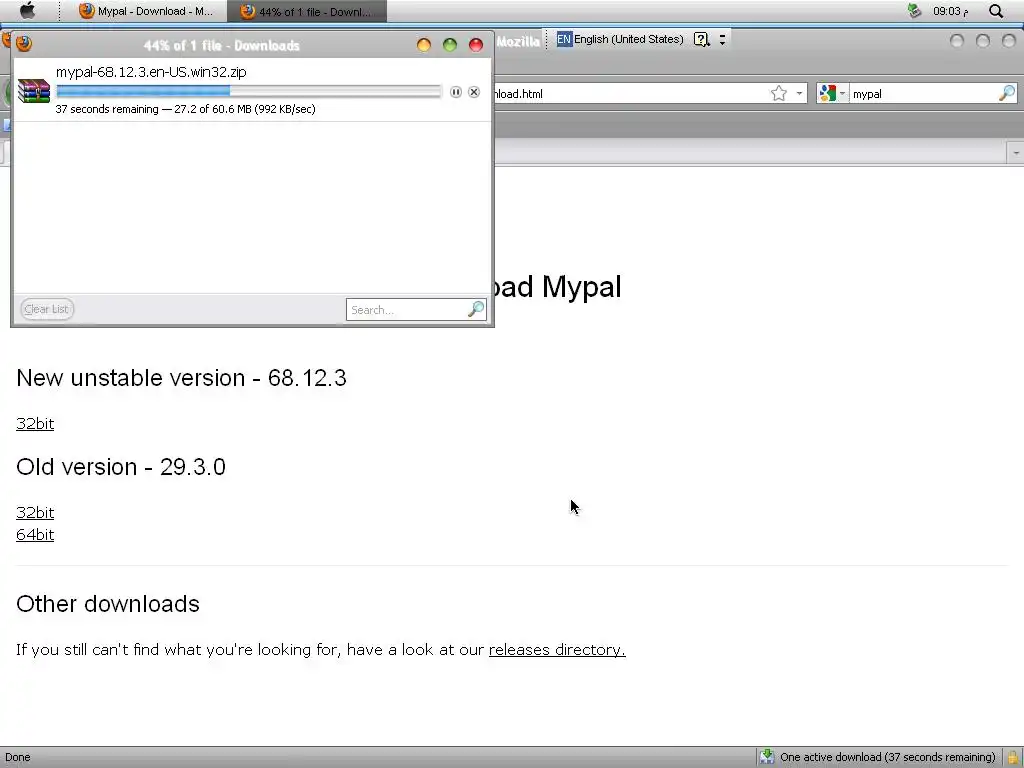Open the Apple menu

click(x=27, y=10)
